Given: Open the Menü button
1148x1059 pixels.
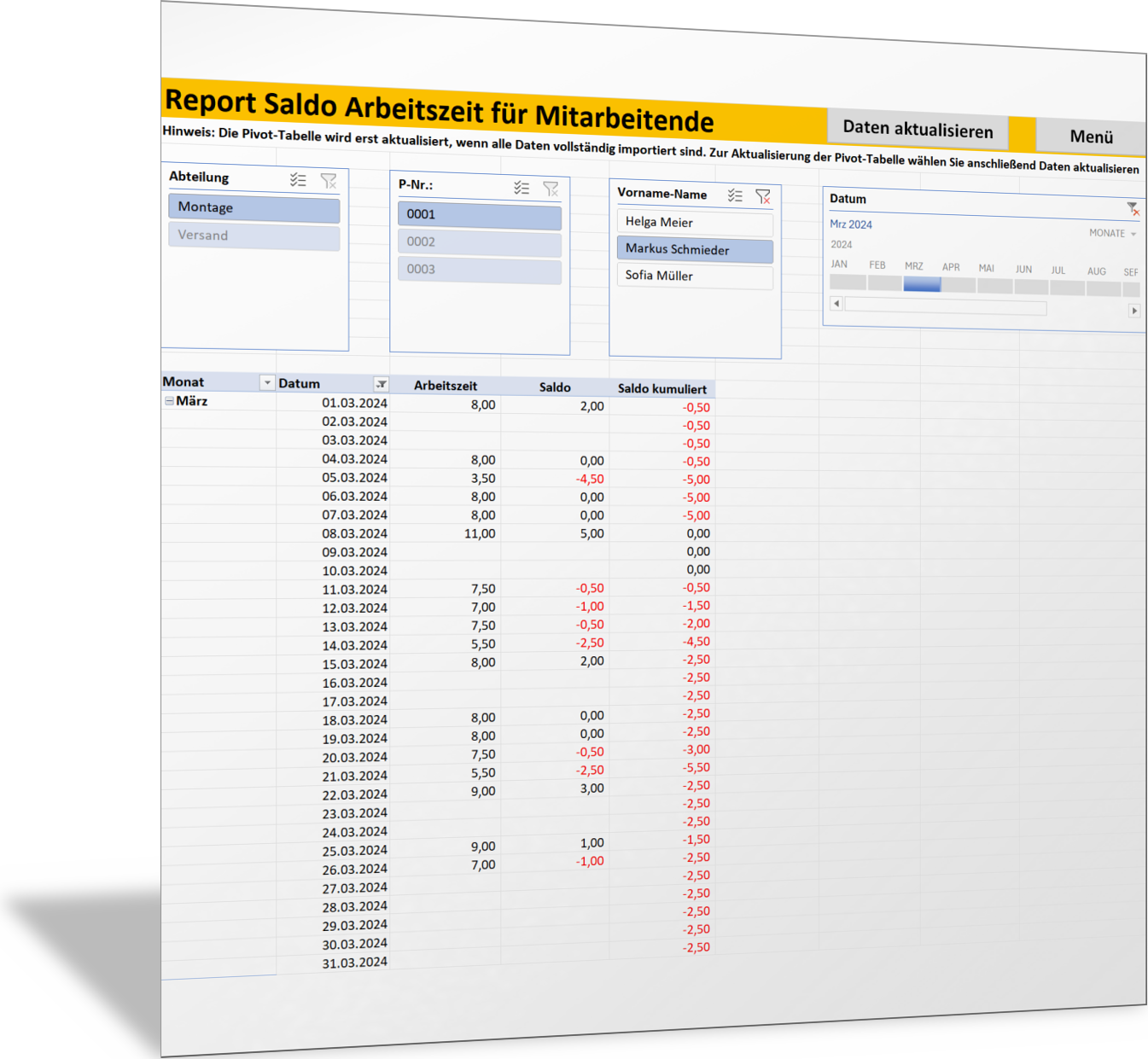Looking at the screenshot, I should point(1091,137).
